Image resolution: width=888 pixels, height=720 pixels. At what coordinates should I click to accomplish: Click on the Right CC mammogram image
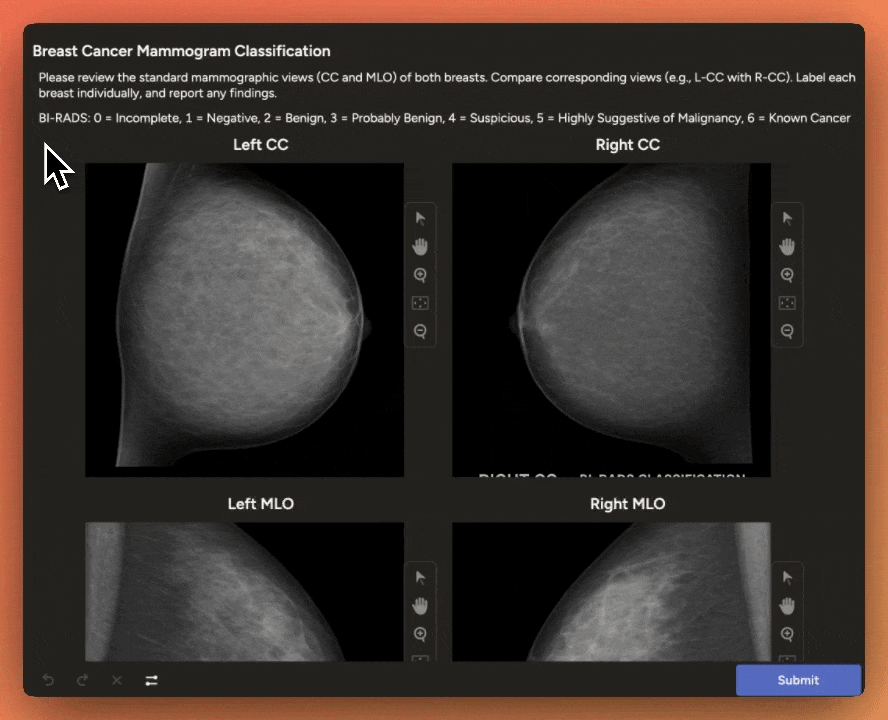611,319
